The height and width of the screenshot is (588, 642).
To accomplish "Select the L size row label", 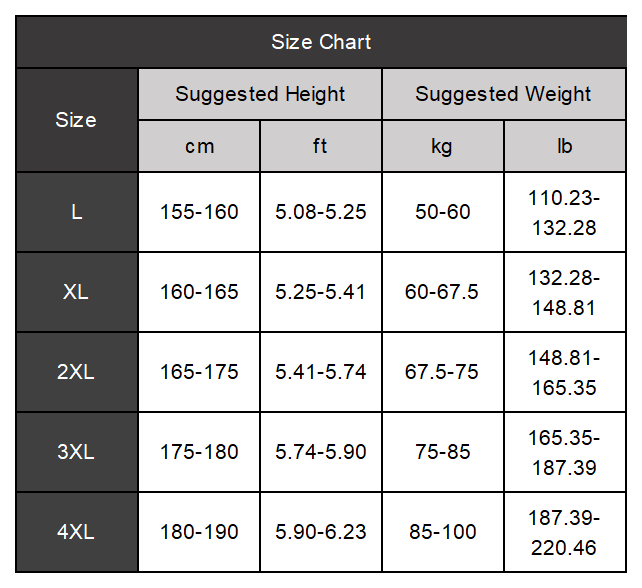I will (x=77, y=212).
